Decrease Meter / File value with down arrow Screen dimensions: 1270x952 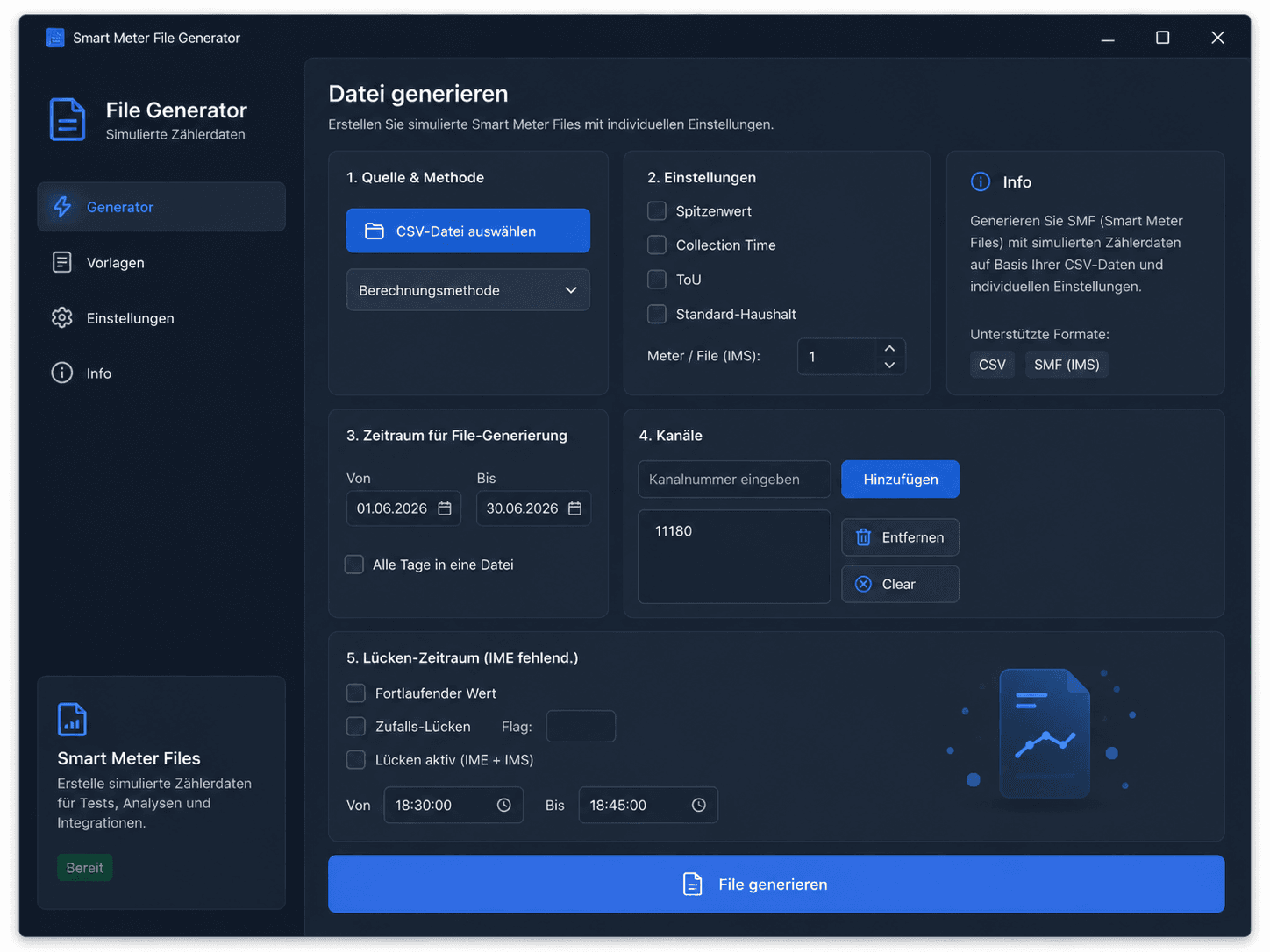coord(889,365)
